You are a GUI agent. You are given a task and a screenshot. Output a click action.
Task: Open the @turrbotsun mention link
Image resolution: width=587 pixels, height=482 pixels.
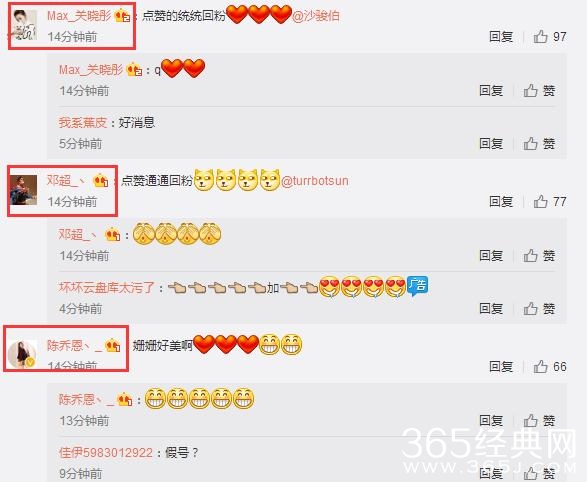(x=314, y=181)
